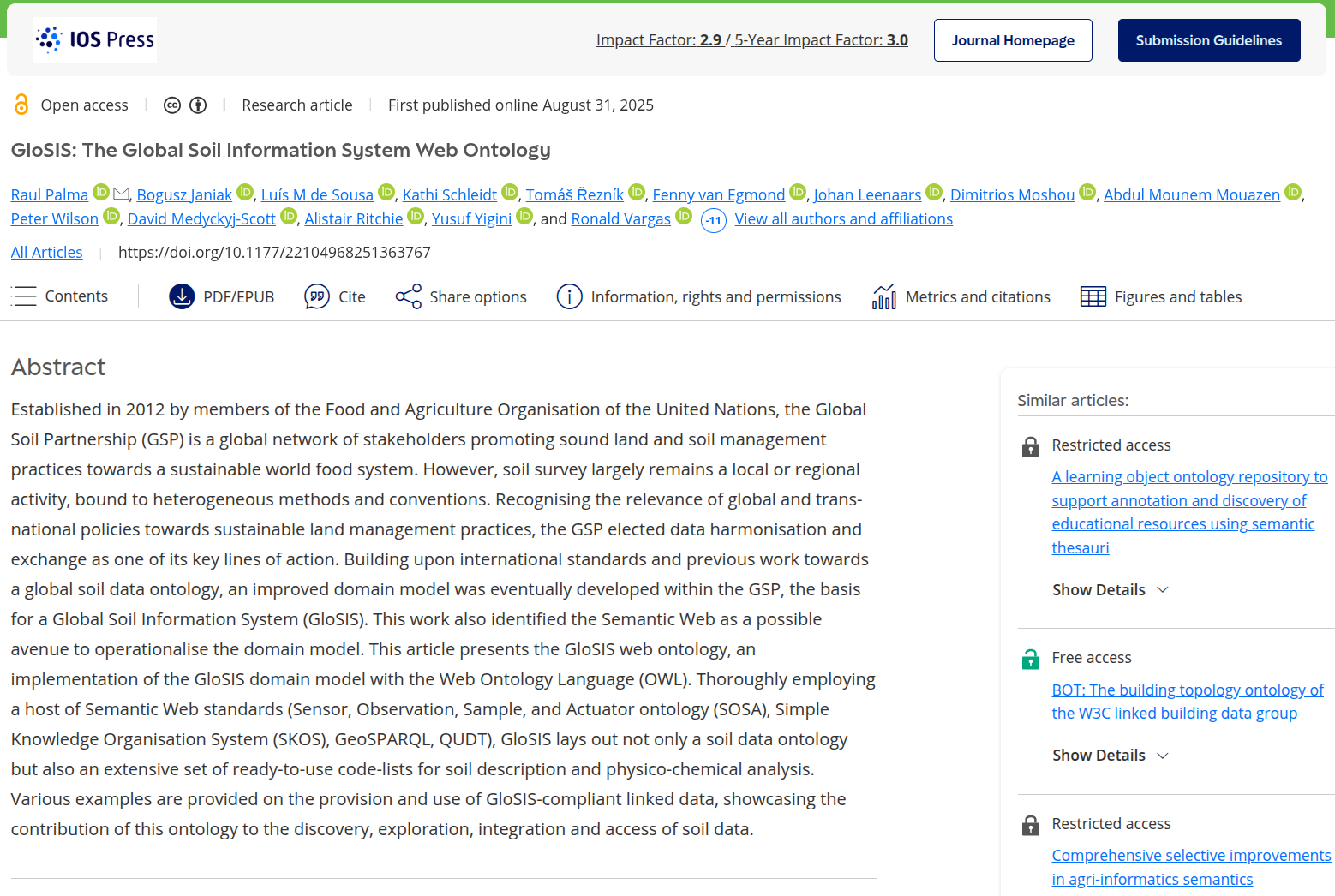Screen dimensions: 1335x896
Task: Open author link Ronald Vargas
Action: coord(621,219)
